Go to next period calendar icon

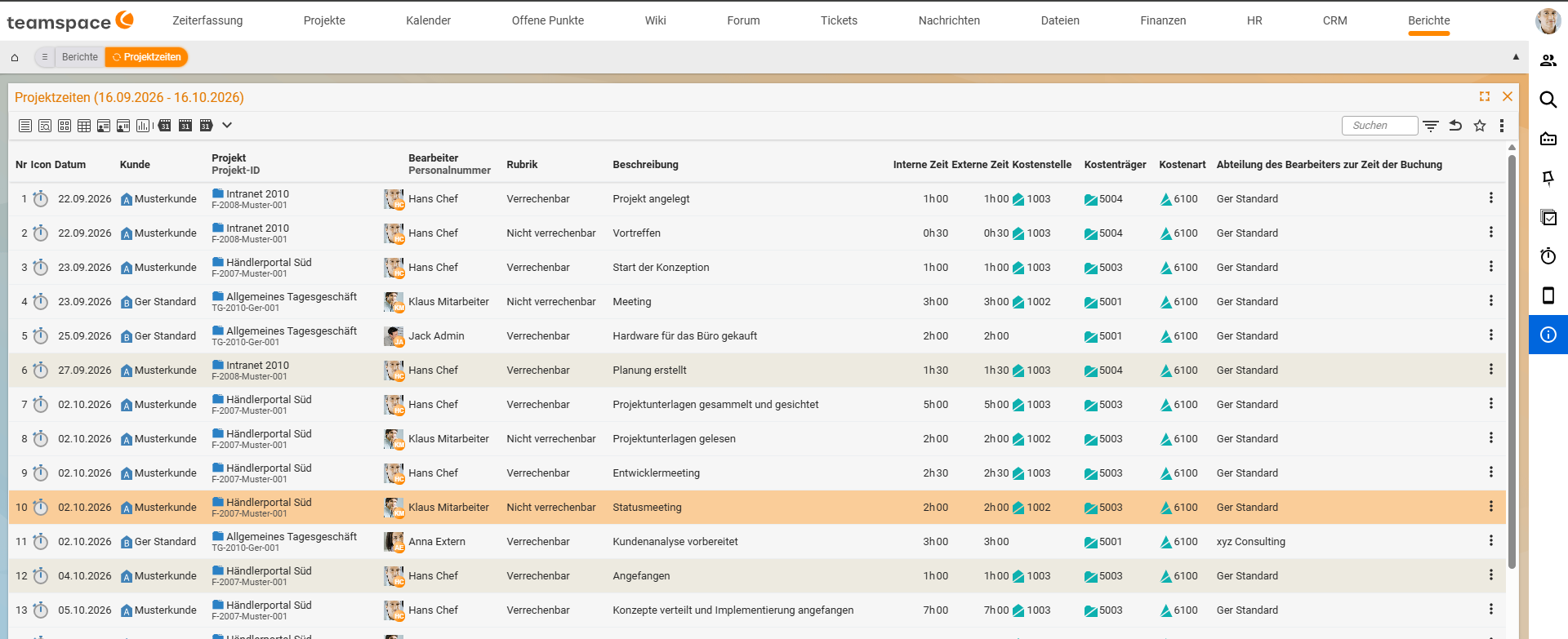pyautogui.click(x=206, y=126)
